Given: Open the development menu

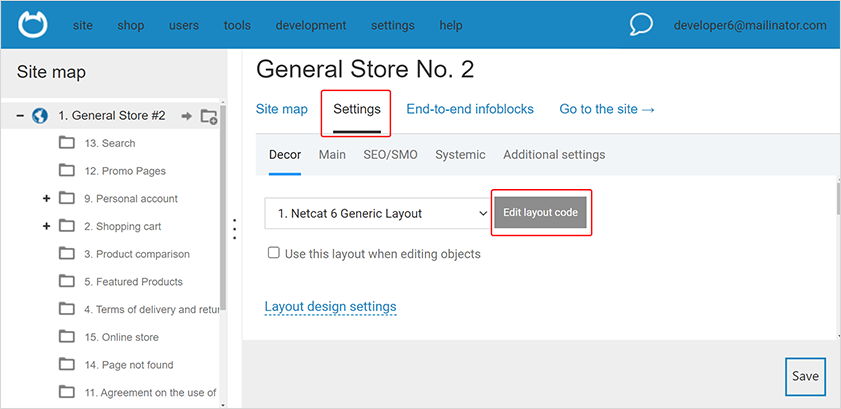Looking at the screenshot, I should pos(311,25).
